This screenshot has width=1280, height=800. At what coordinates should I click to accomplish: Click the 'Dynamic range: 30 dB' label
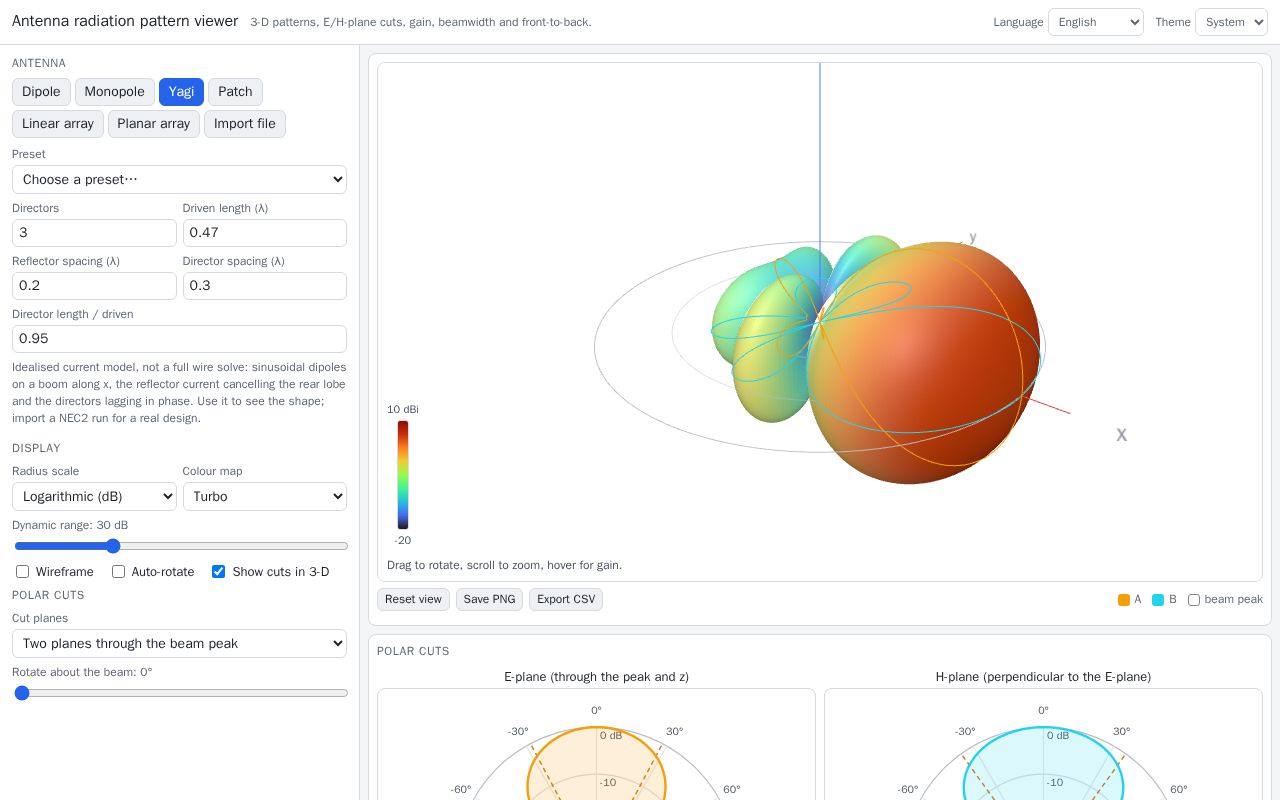tap(70, 525)
